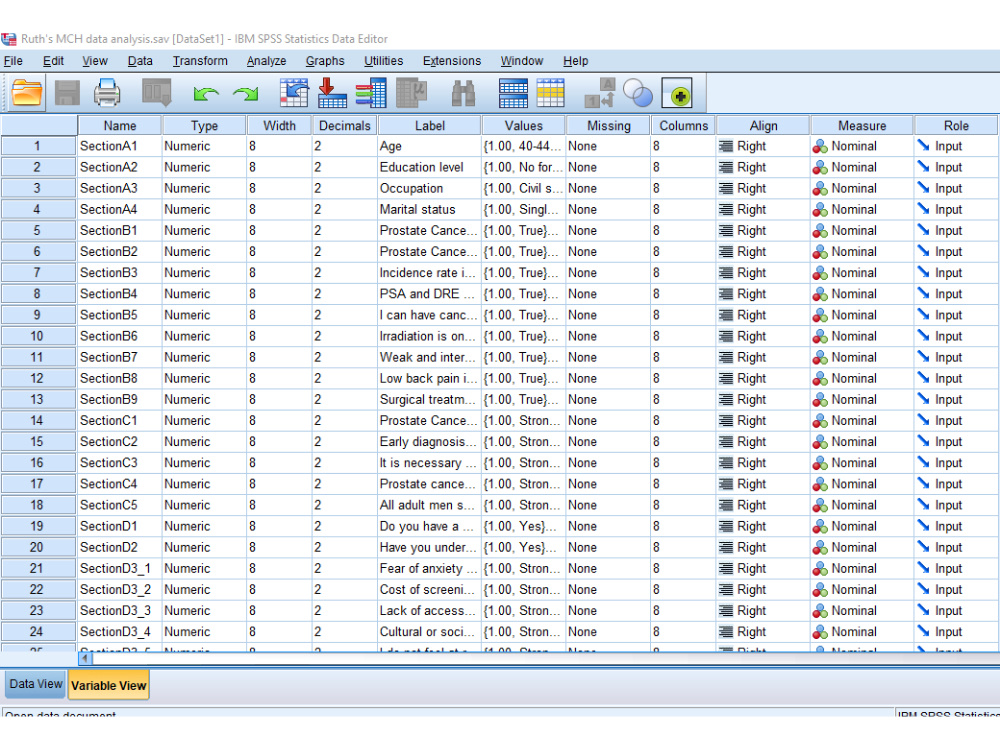This screenshot has width=1000, height=750.
Task: Open Role cell Input for SectionC3
Action: [956, 463]
